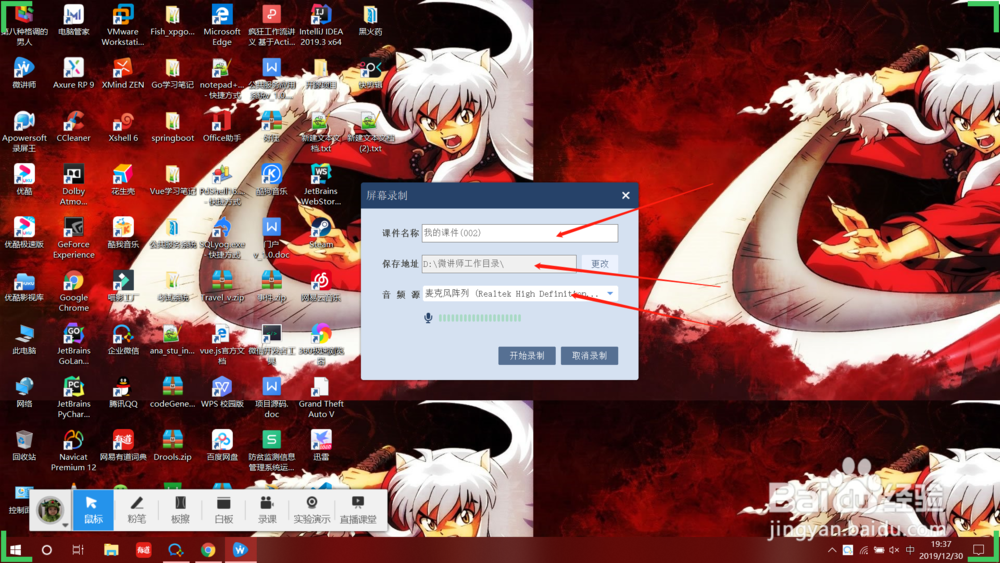The image size is (1000, 563).
Task: Open JetBrains GoLand desktop shortcut
Action: point(73,344)
